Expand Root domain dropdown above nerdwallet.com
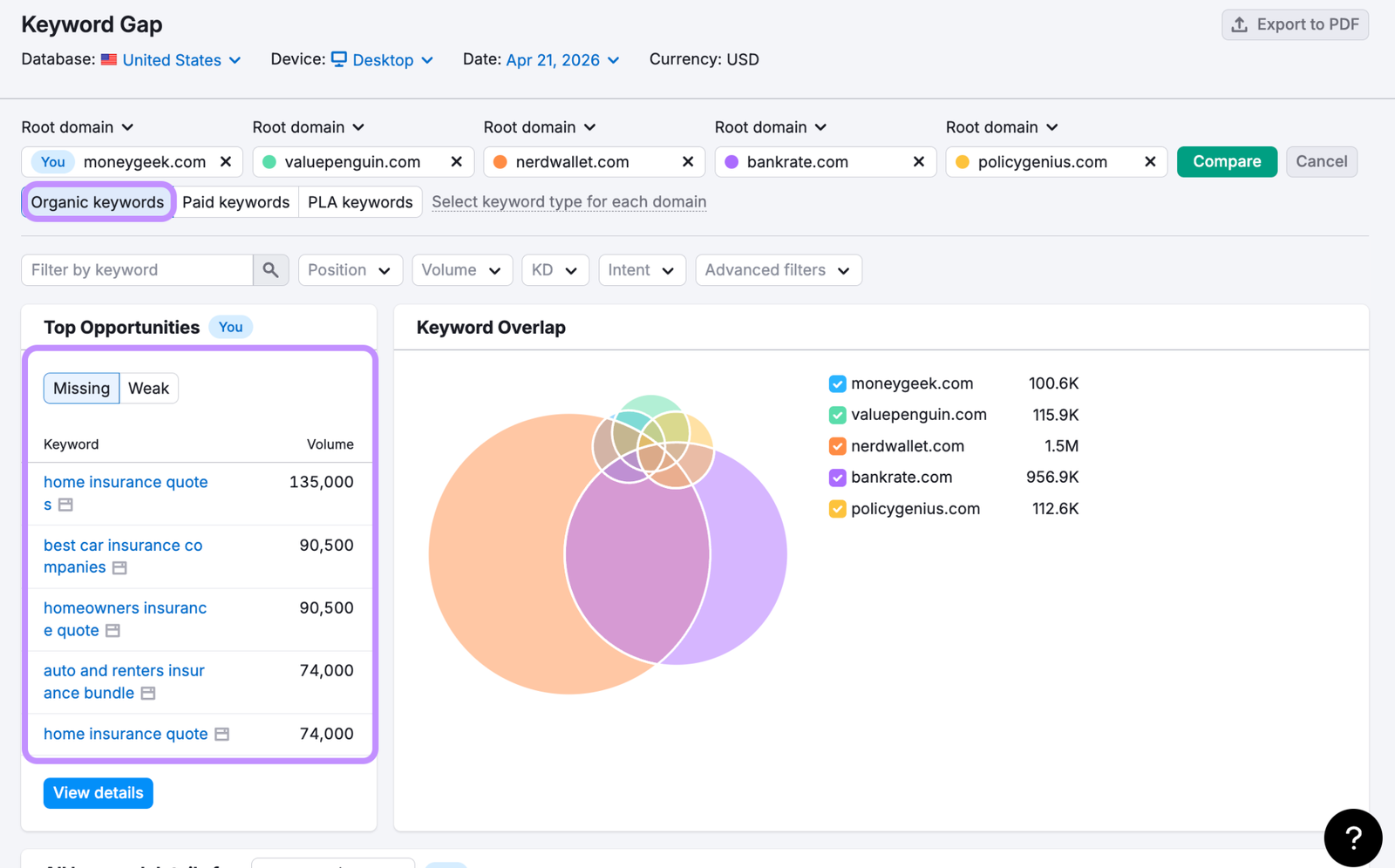Viewport: 1395px width, 868px height. (x=540, y=127)
